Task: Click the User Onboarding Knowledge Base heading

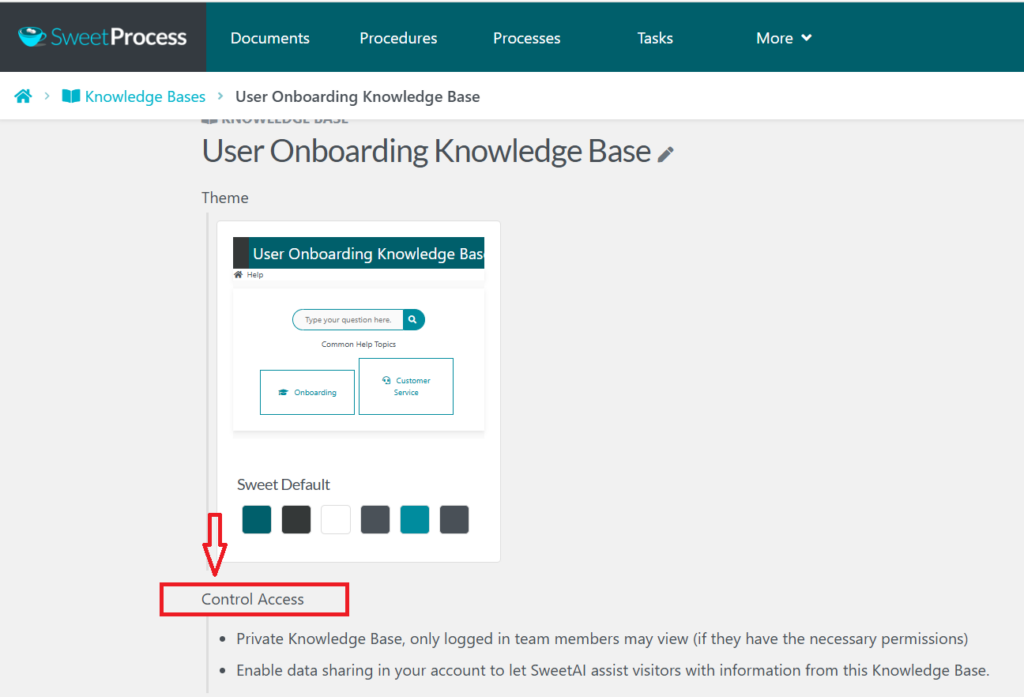Action: [x=426, y=151]
